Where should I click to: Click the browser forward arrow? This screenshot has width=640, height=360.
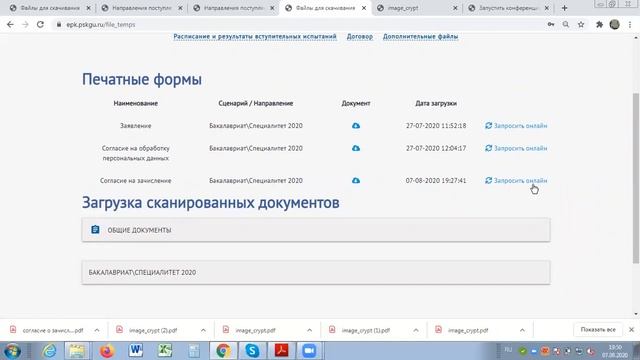(x=25, y=24)
